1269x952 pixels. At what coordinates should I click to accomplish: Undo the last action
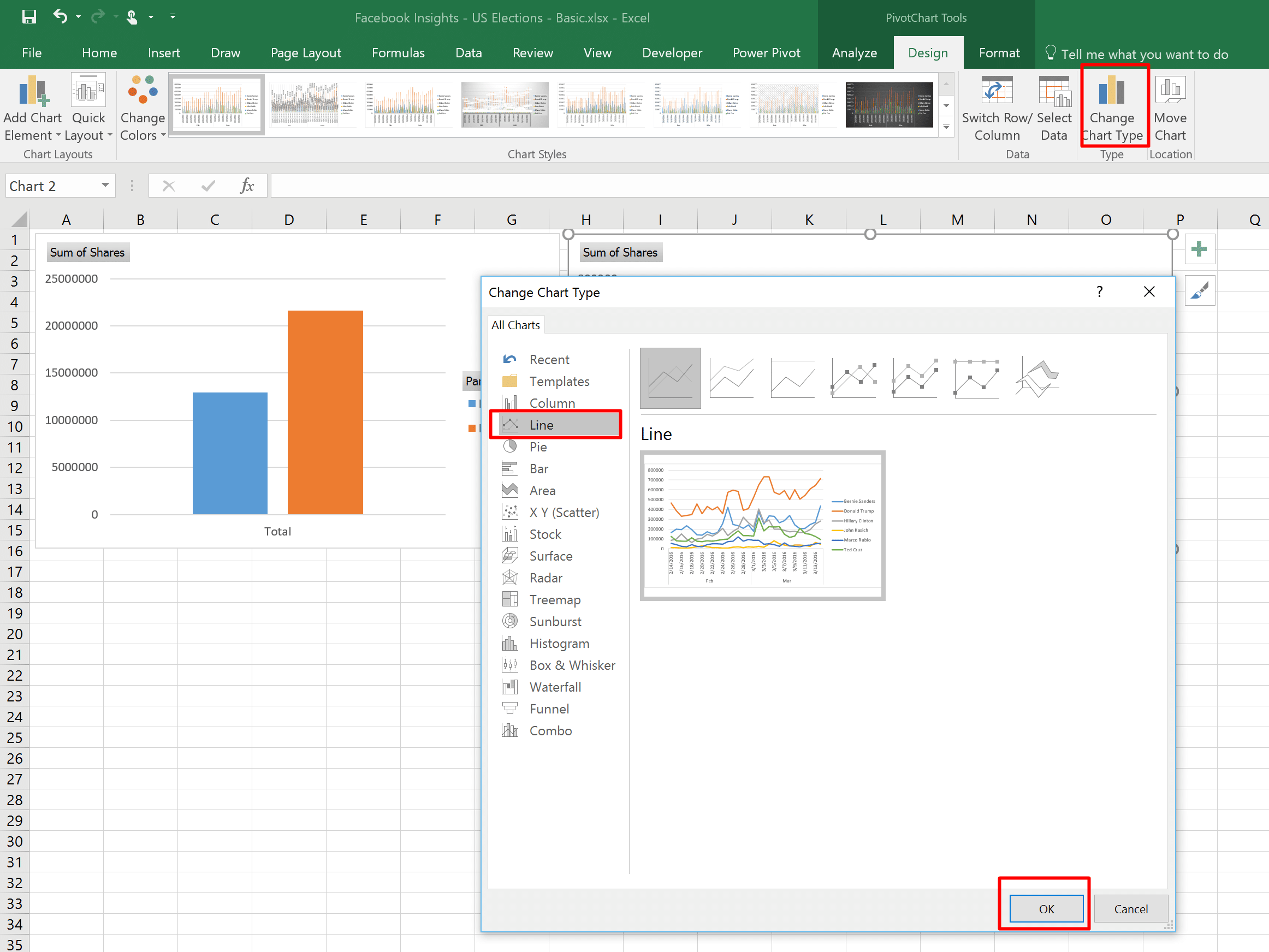click(60, 16)
